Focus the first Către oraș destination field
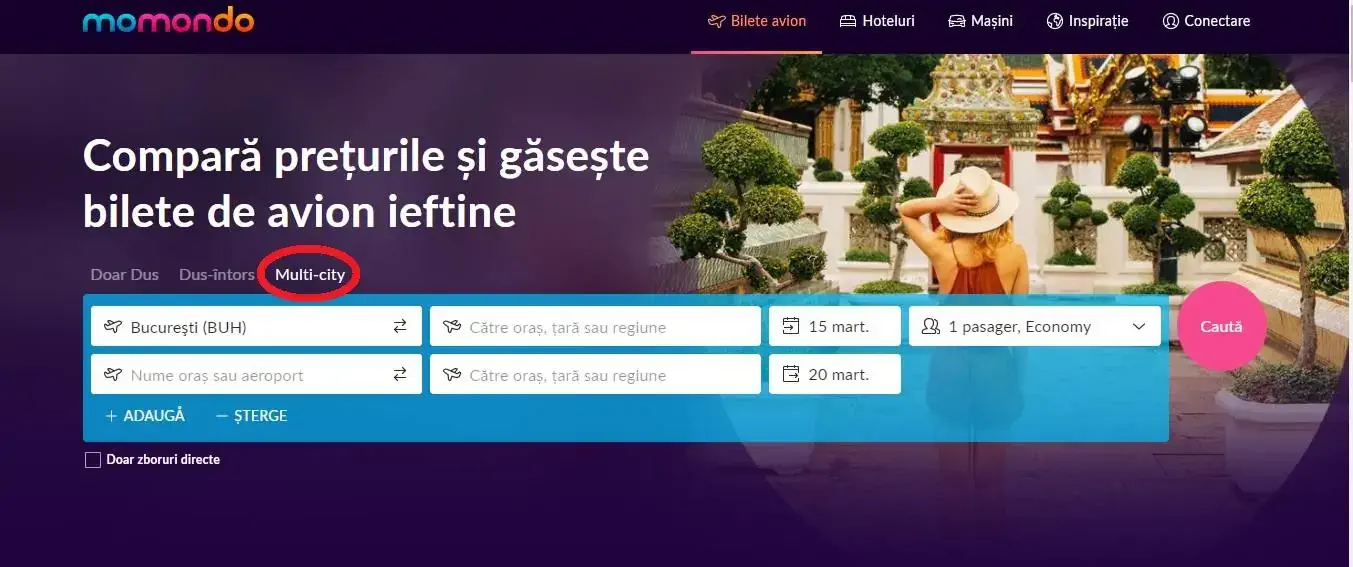Image resolution: width=1353 pixels, height=567 pixels. [595, 326]
